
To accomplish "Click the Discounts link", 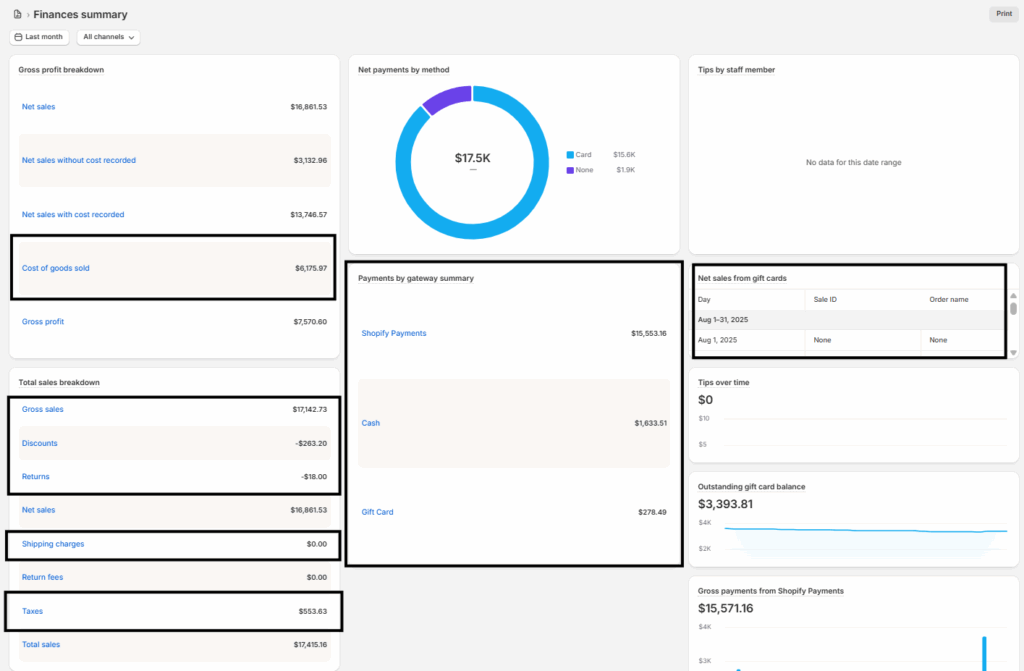I will [x=40, y=443].
